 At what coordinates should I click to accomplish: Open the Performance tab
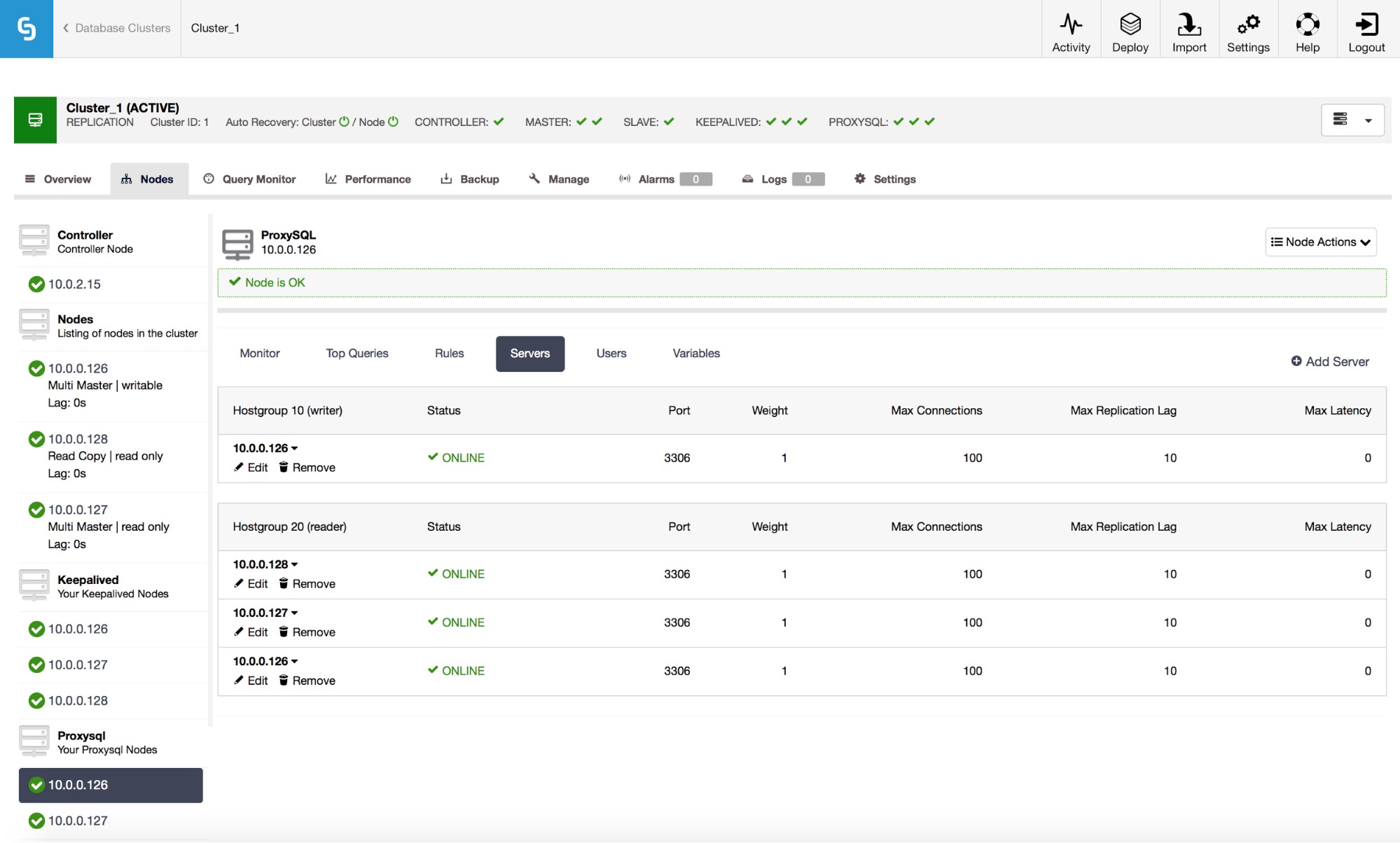[368, 179]
